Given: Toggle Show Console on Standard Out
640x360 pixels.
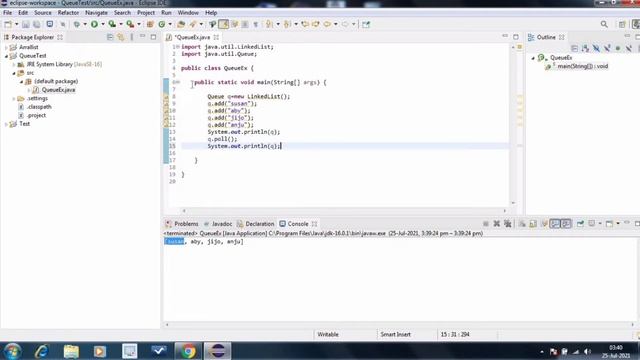Looking at the screenshot, I should [555, 224].
